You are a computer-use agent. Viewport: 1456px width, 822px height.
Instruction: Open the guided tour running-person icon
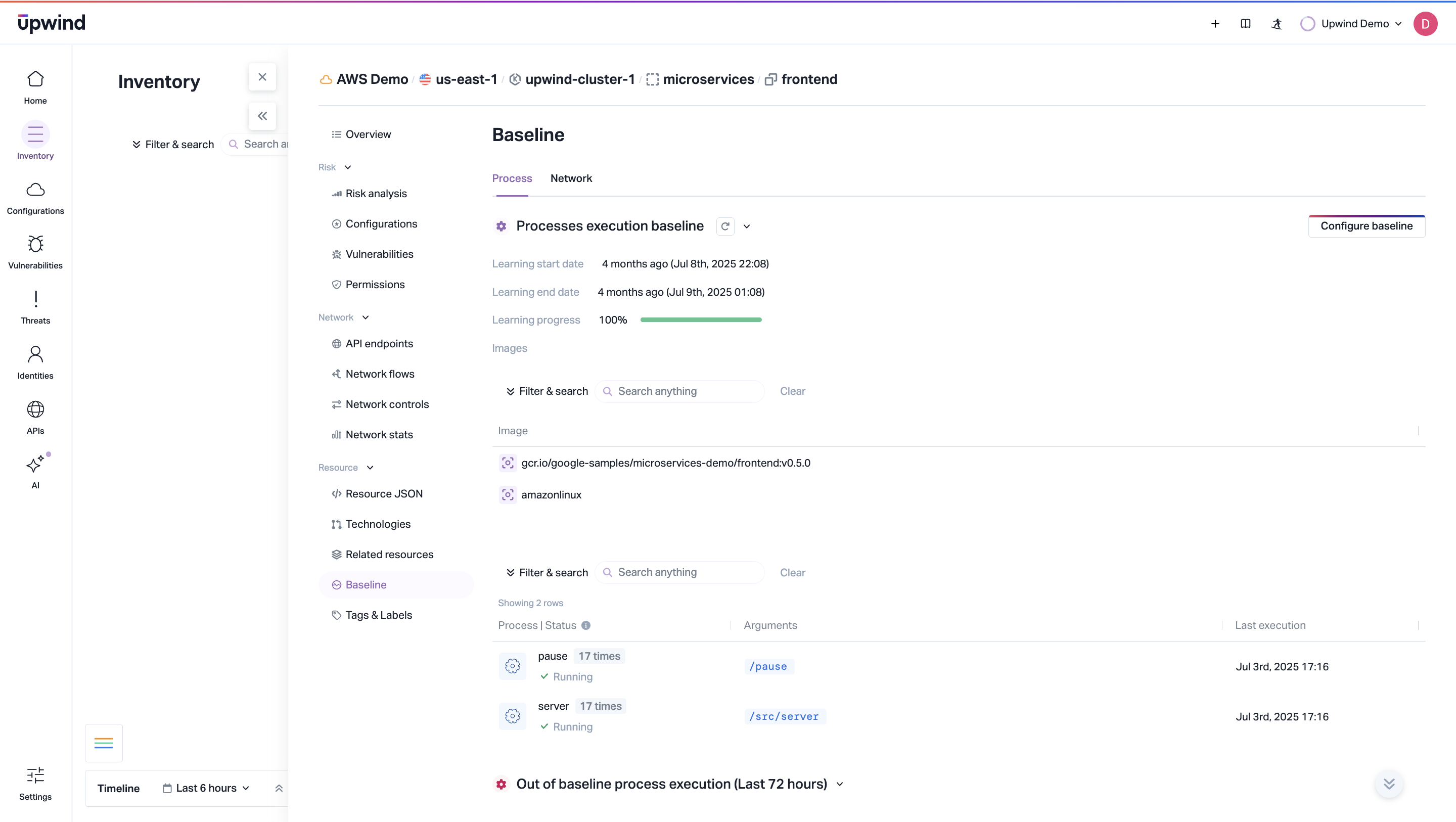click(x=1277, y=24)
